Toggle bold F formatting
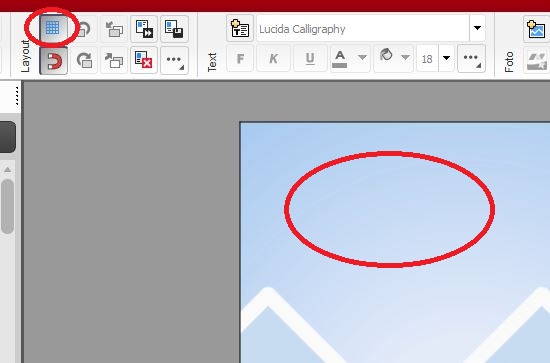The width and height of the screenshot is (550, 363). click(240, 59)
